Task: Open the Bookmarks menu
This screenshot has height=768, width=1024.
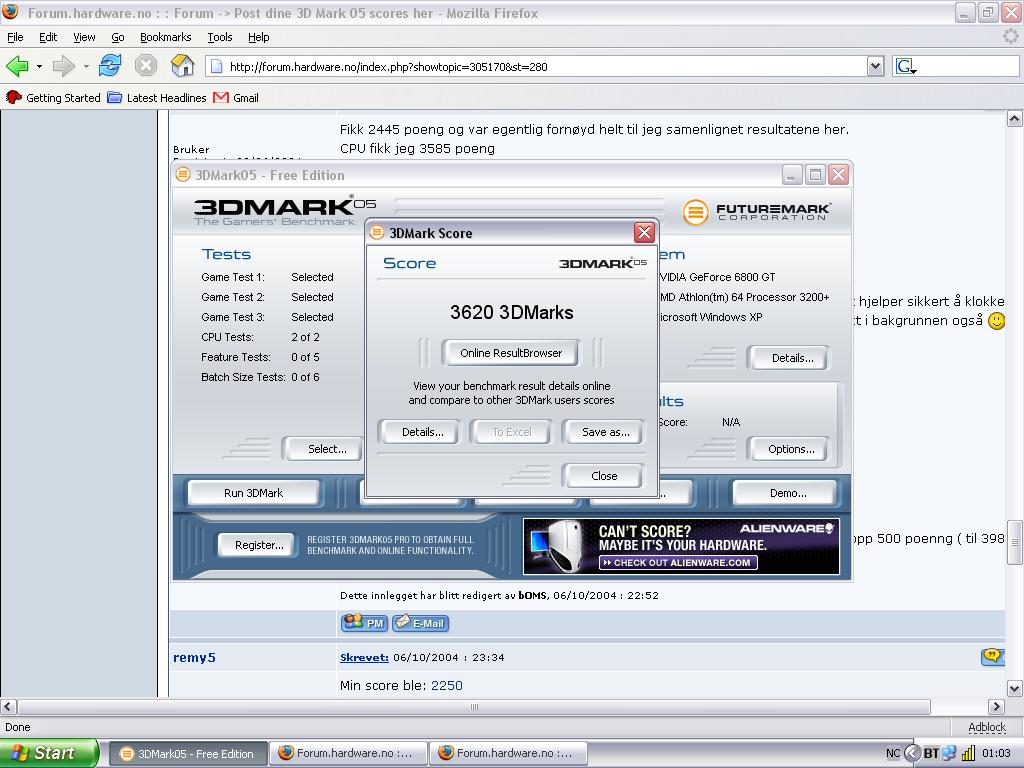Action: pos(165,37)
